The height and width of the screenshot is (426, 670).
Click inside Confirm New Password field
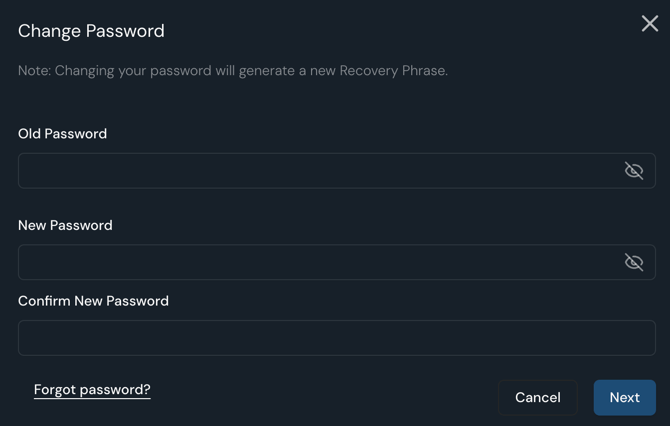point(336,338)
